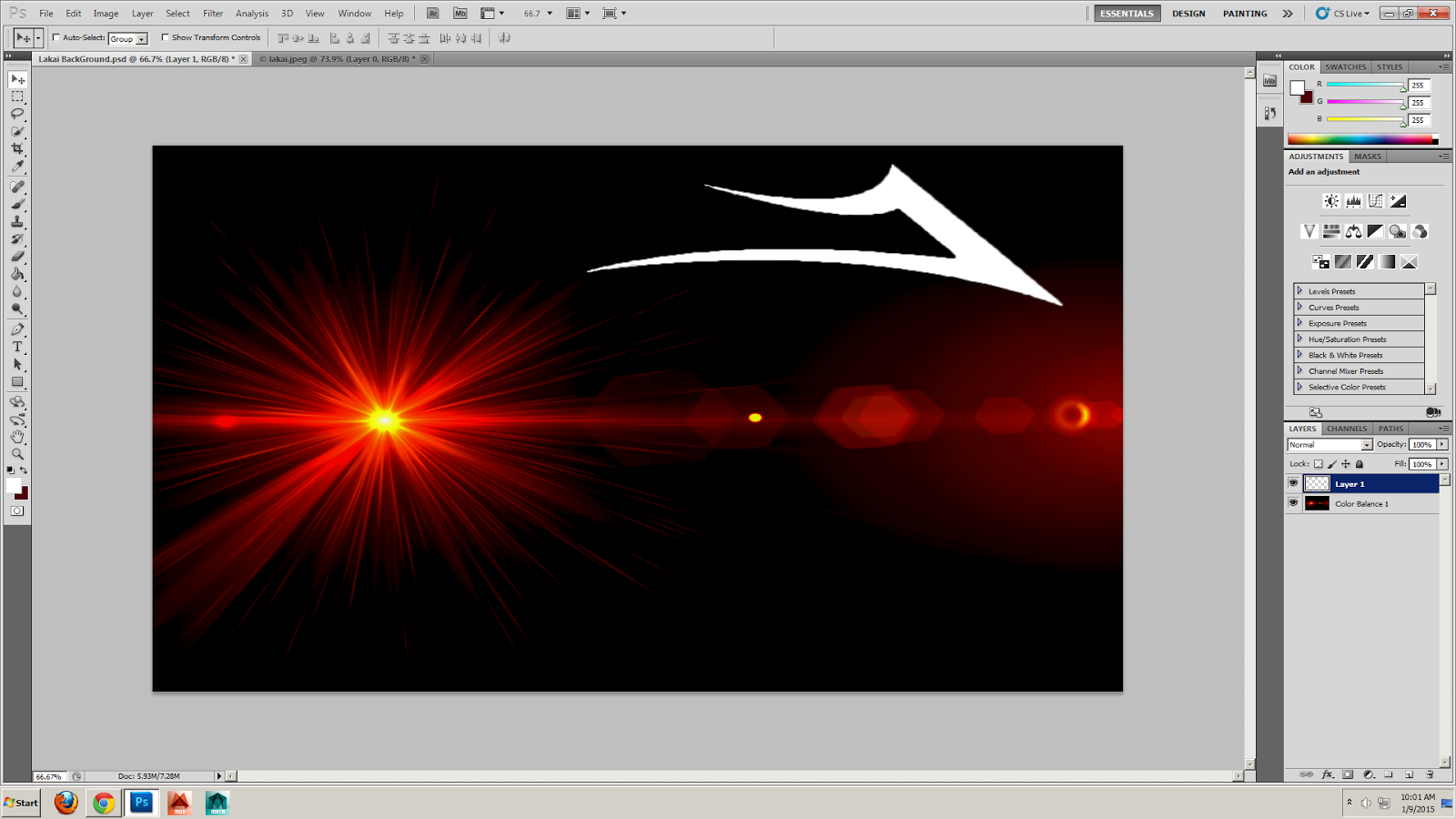Switch to the Channels tab
This screenshot has height=819, width=1456.
coord(1347,429)
